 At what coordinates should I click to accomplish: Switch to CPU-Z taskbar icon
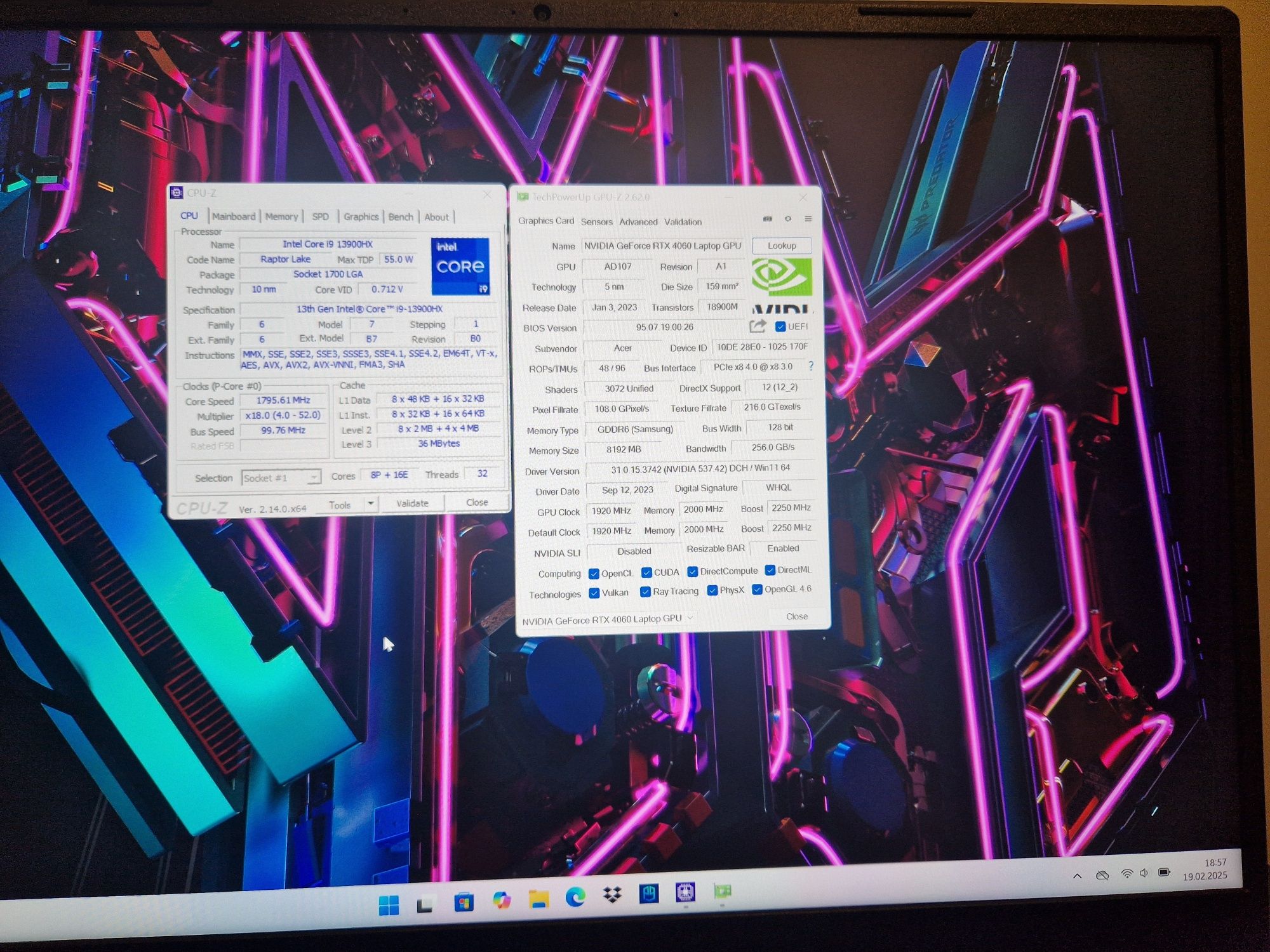click(685, 892)
